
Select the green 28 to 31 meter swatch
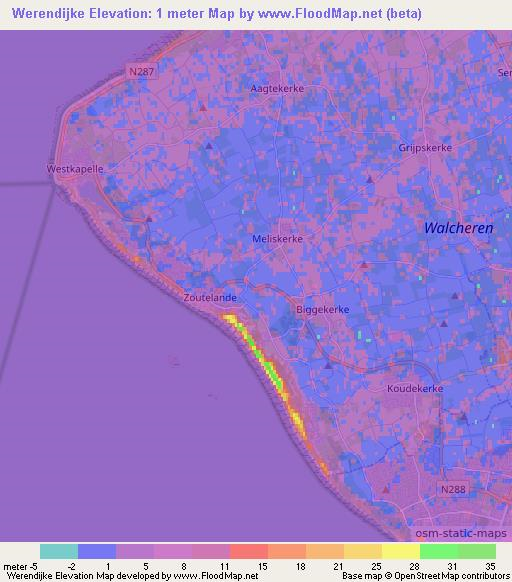coord(439,552)
